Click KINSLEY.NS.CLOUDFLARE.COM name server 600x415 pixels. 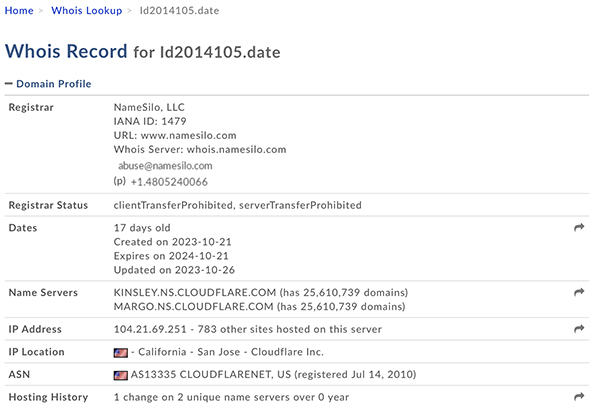[195, 293]
